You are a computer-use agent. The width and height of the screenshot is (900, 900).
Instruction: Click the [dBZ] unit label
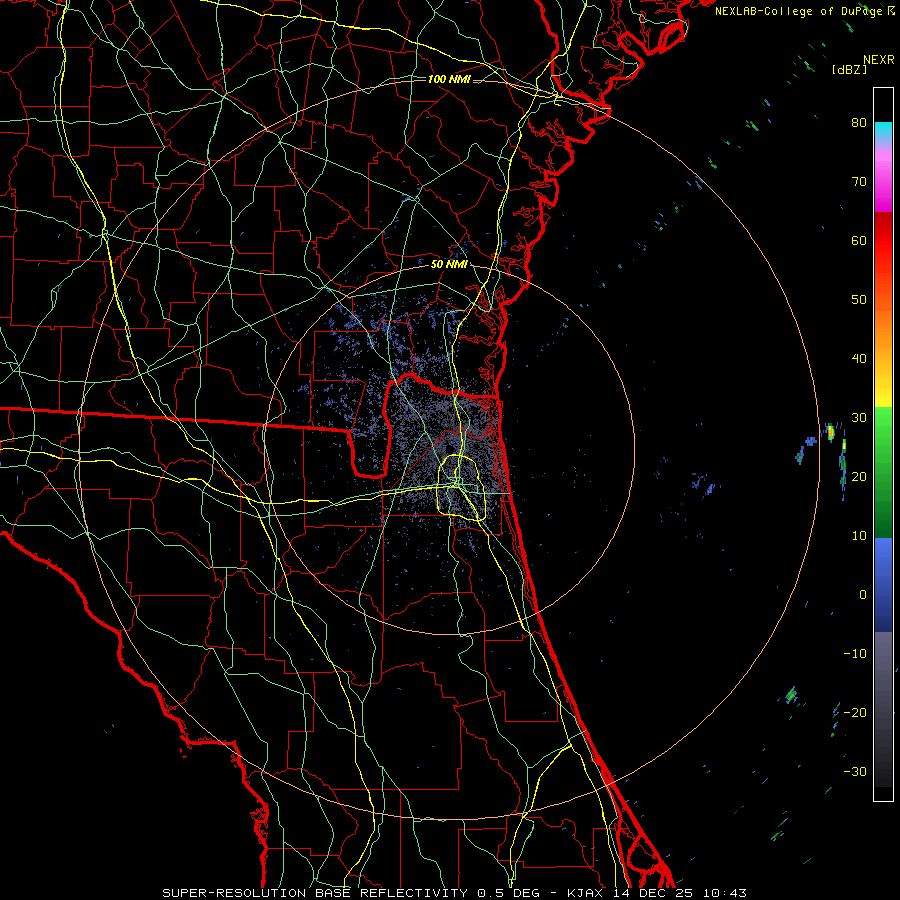point(849,69)
